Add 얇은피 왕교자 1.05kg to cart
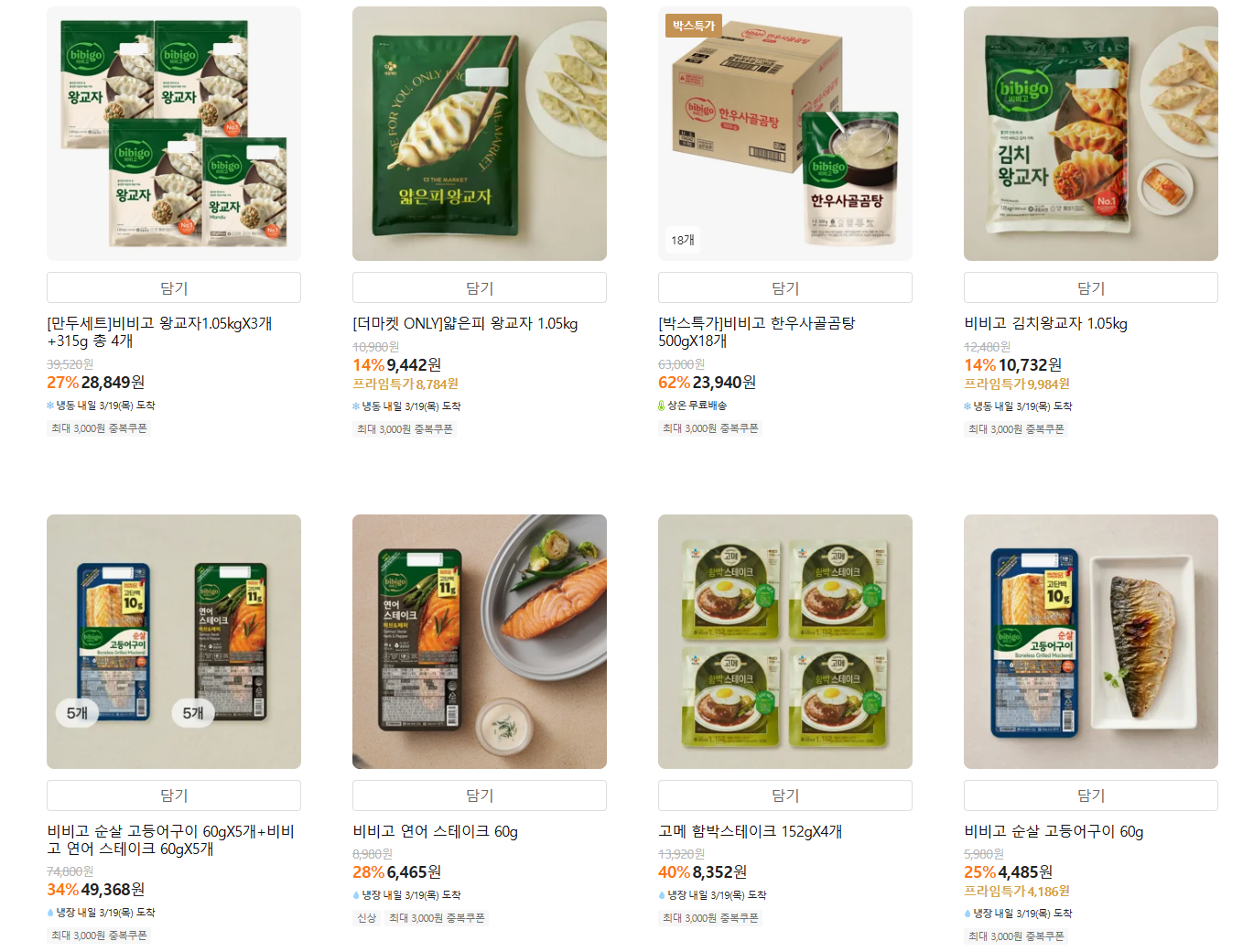 click(480, 287)
